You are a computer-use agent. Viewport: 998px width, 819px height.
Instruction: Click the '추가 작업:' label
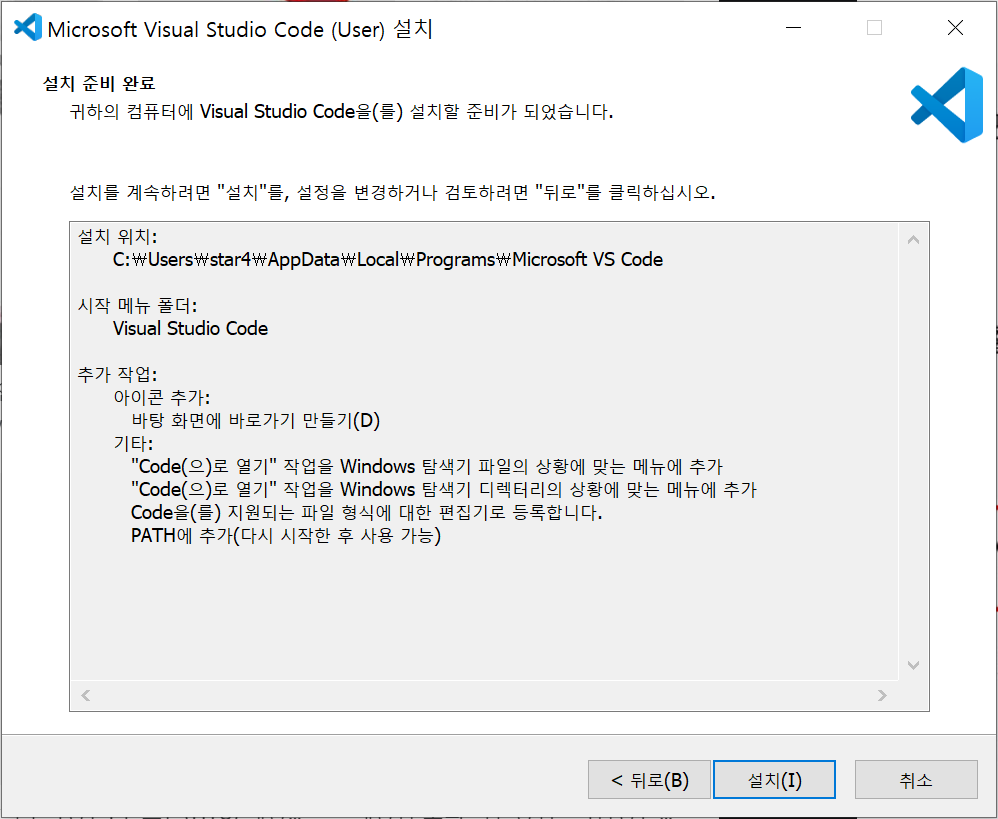pyautogui.click(x=117, y=374)
